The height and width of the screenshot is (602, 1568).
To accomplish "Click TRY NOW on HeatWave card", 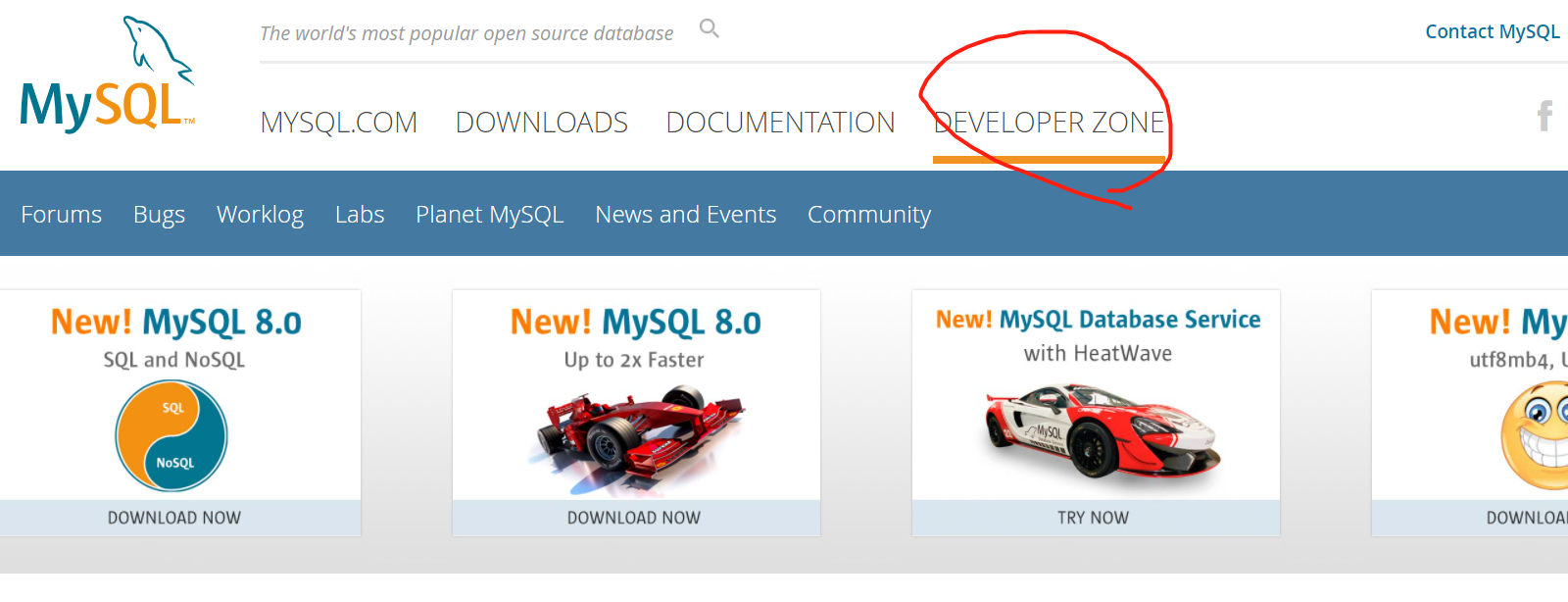I will pos(1094,518).
